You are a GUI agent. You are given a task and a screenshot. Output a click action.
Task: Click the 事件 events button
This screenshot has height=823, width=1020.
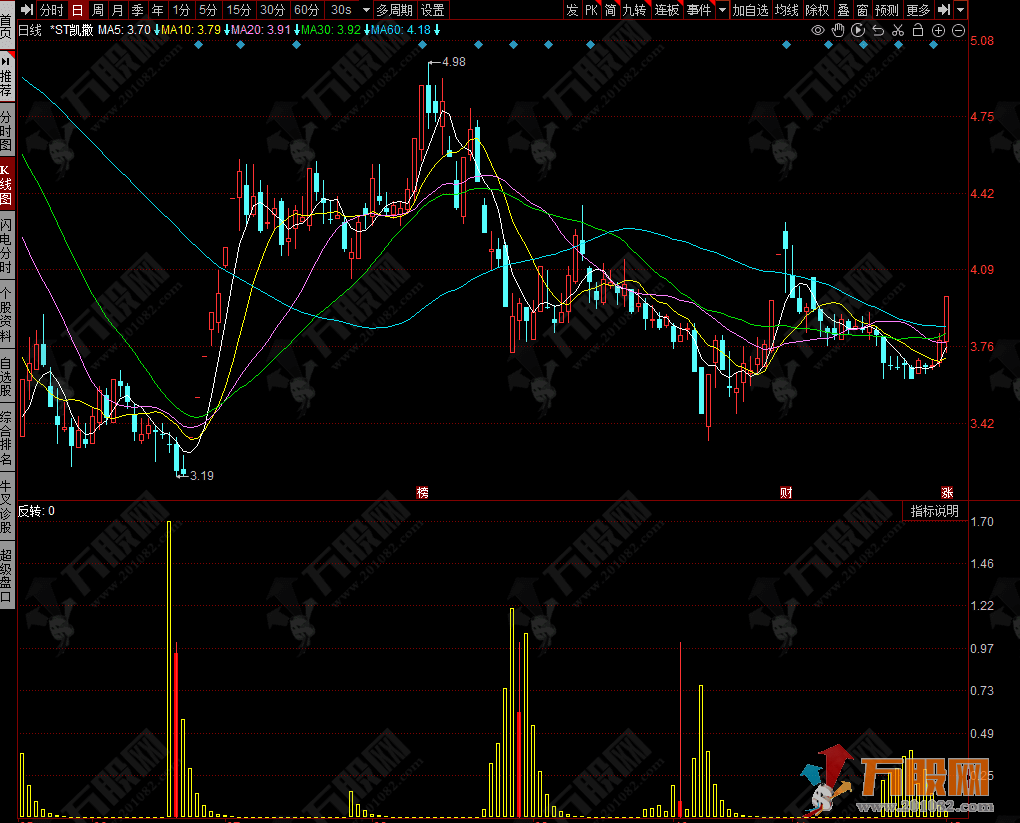pos(699,10)
